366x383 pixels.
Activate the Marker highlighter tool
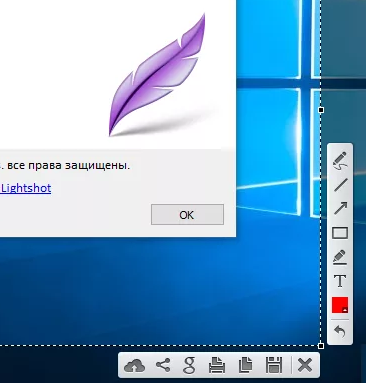point(340,257)
